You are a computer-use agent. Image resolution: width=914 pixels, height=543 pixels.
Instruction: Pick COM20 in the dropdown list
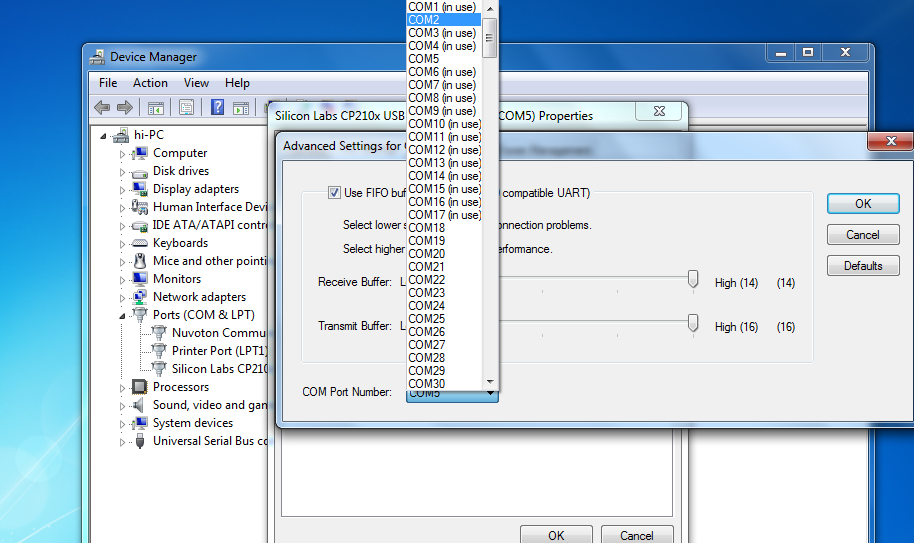[x=444, y=254]
